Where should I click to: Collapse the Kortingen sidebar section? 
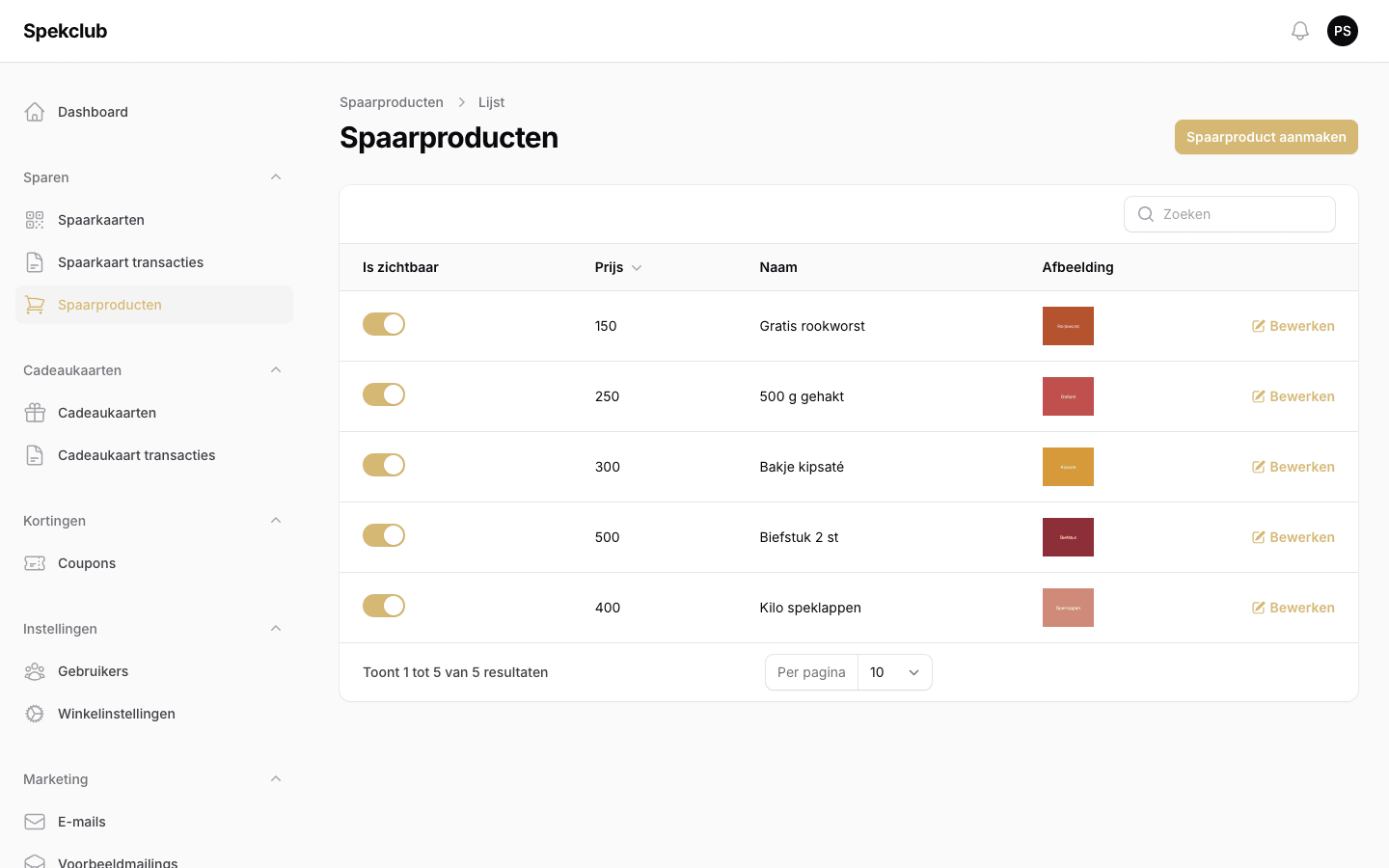[276, 521]
